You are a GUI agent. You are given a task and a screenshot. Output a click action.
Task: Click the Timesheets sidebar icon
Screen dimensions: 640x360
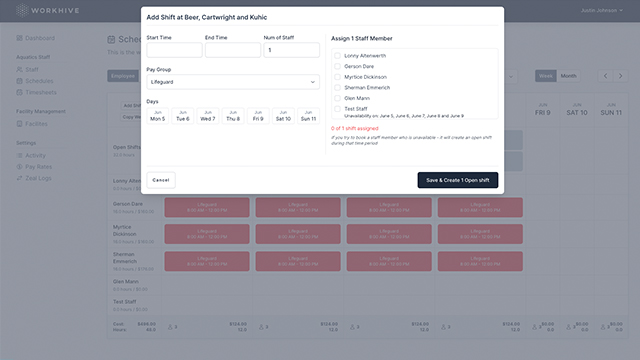coord(19,92)
